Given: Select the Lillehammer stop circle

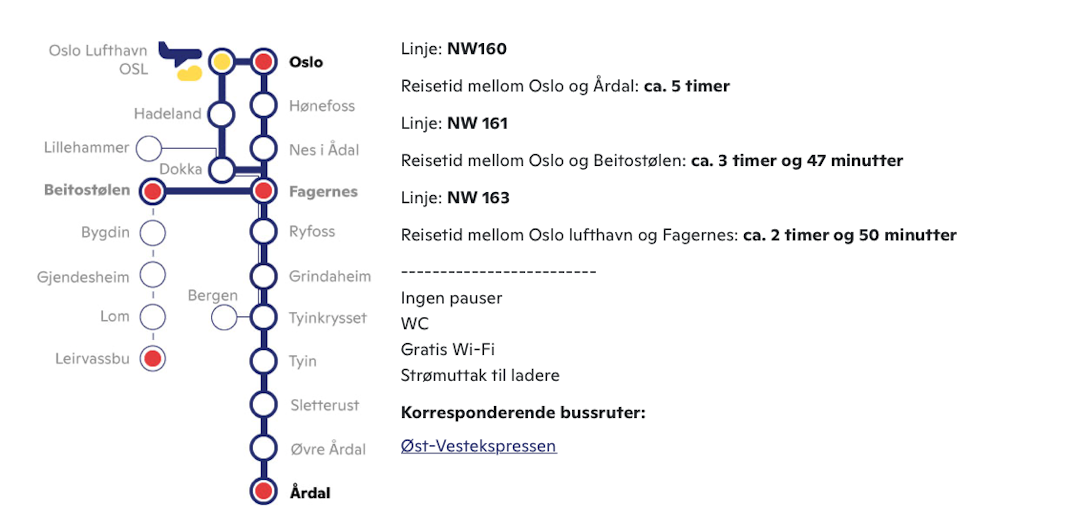Looking at the screenshot, I should coord(149,148).
